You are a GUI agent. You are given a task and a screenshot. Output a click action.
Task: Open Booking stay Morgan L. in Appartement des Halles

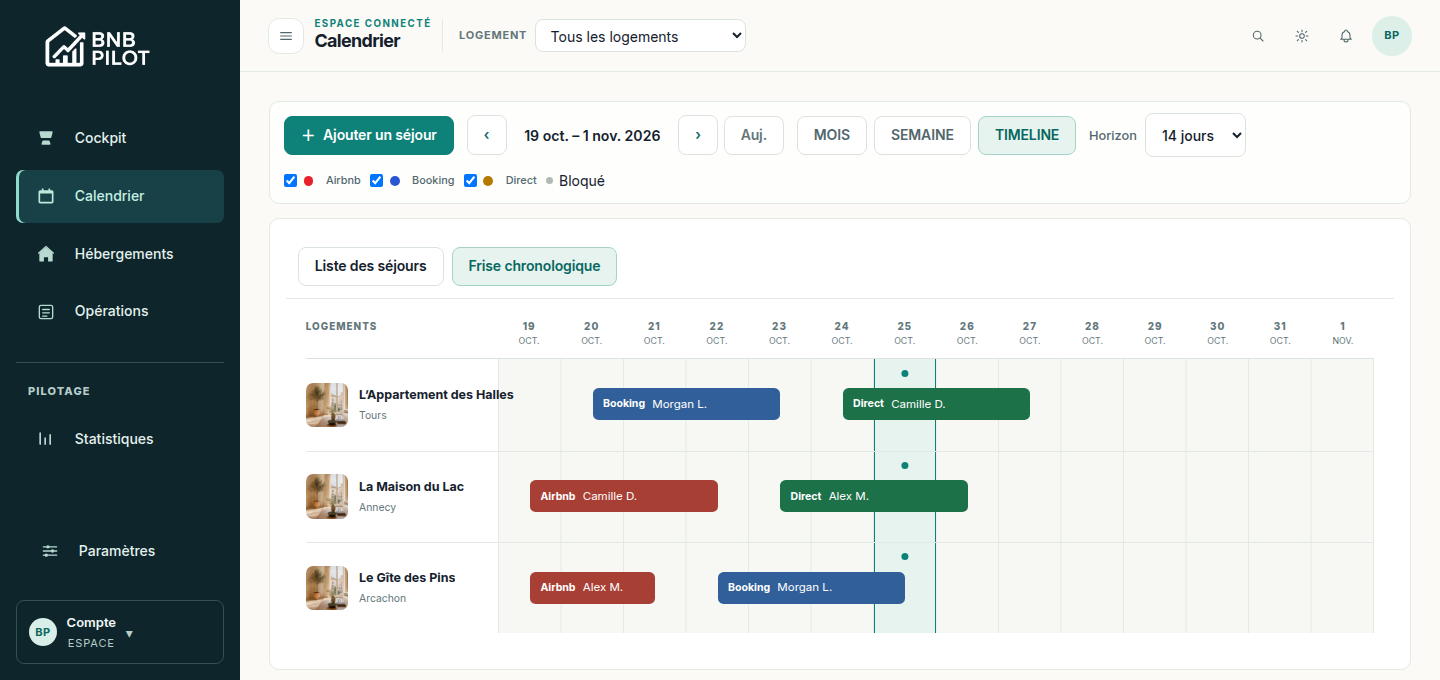(686, 404)
